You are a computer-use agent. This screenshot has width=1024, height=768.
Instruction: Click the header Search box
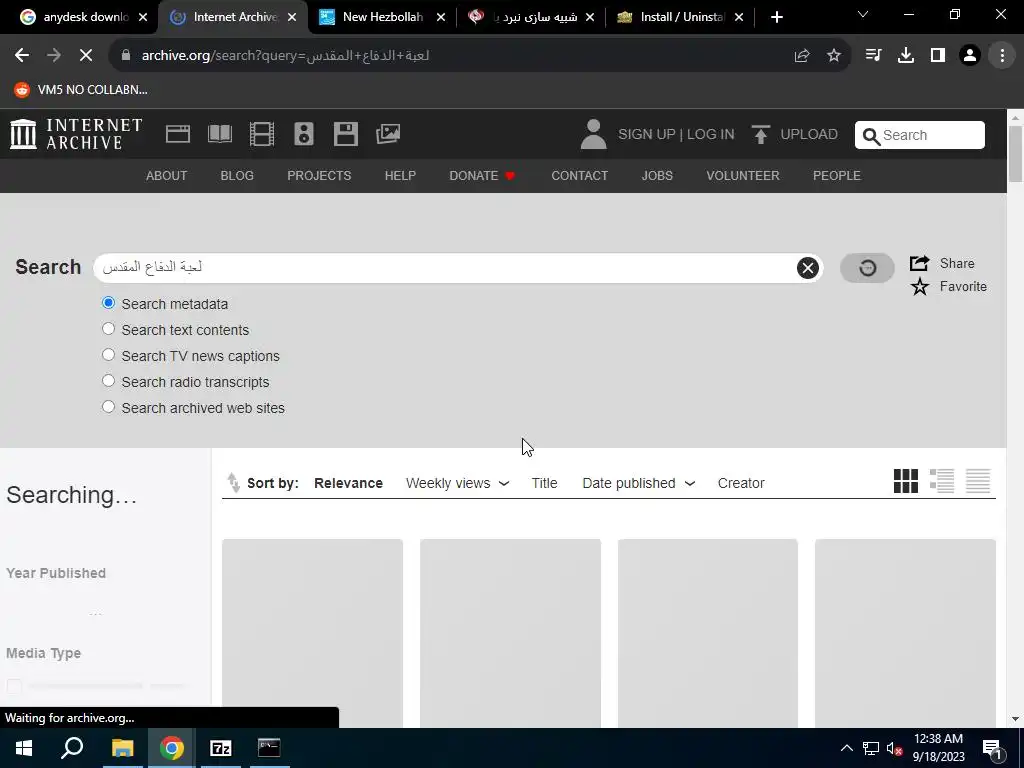click(920, 135)
